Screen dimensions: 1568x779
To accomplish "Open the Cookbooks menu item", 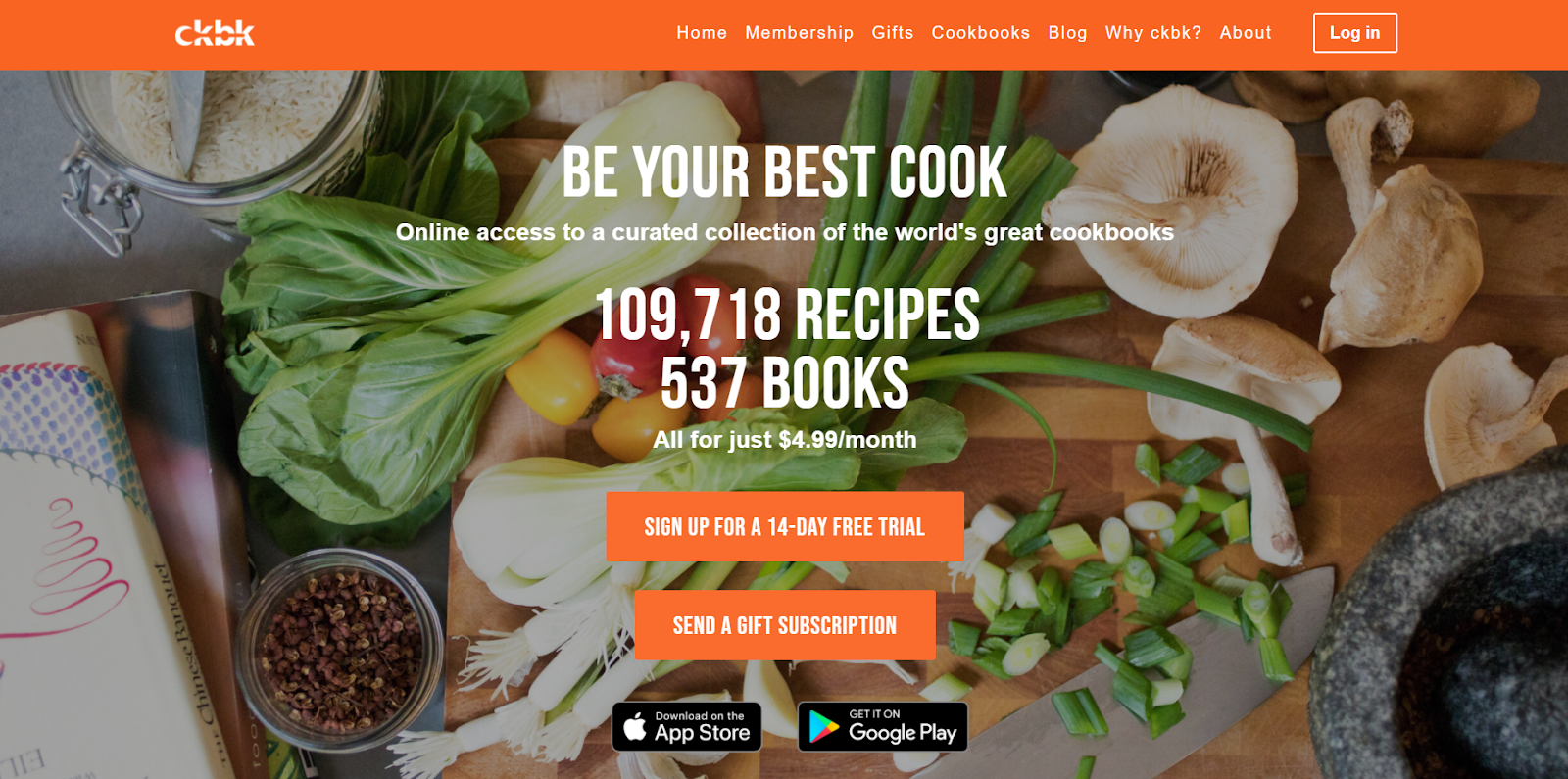I will pos(981,33).
